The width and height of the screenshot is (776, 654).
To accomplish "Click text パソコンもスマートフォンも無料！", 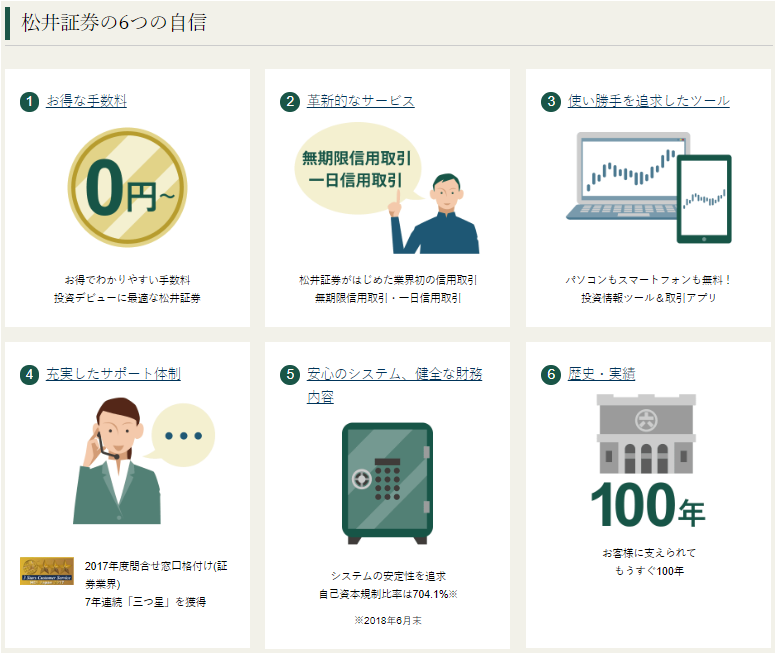I will 648,280.
